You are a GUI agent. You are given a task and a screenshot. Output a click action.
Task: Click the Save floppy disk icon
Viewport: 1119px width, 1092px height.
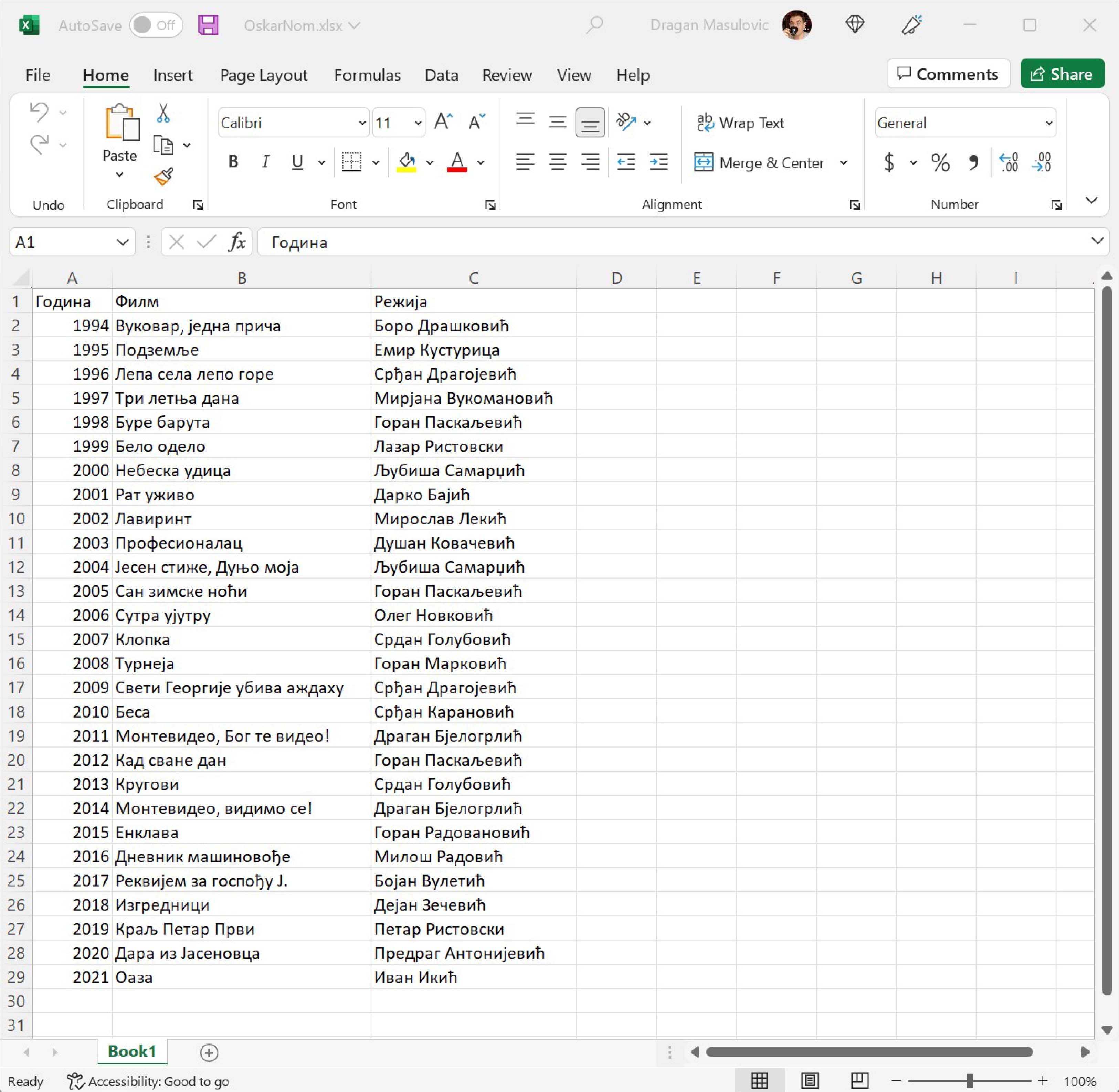tap(208, 25)
